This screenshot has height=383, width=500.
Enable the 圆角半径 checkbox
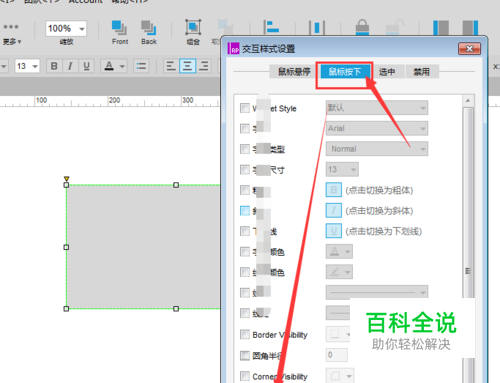click(245, 355)
